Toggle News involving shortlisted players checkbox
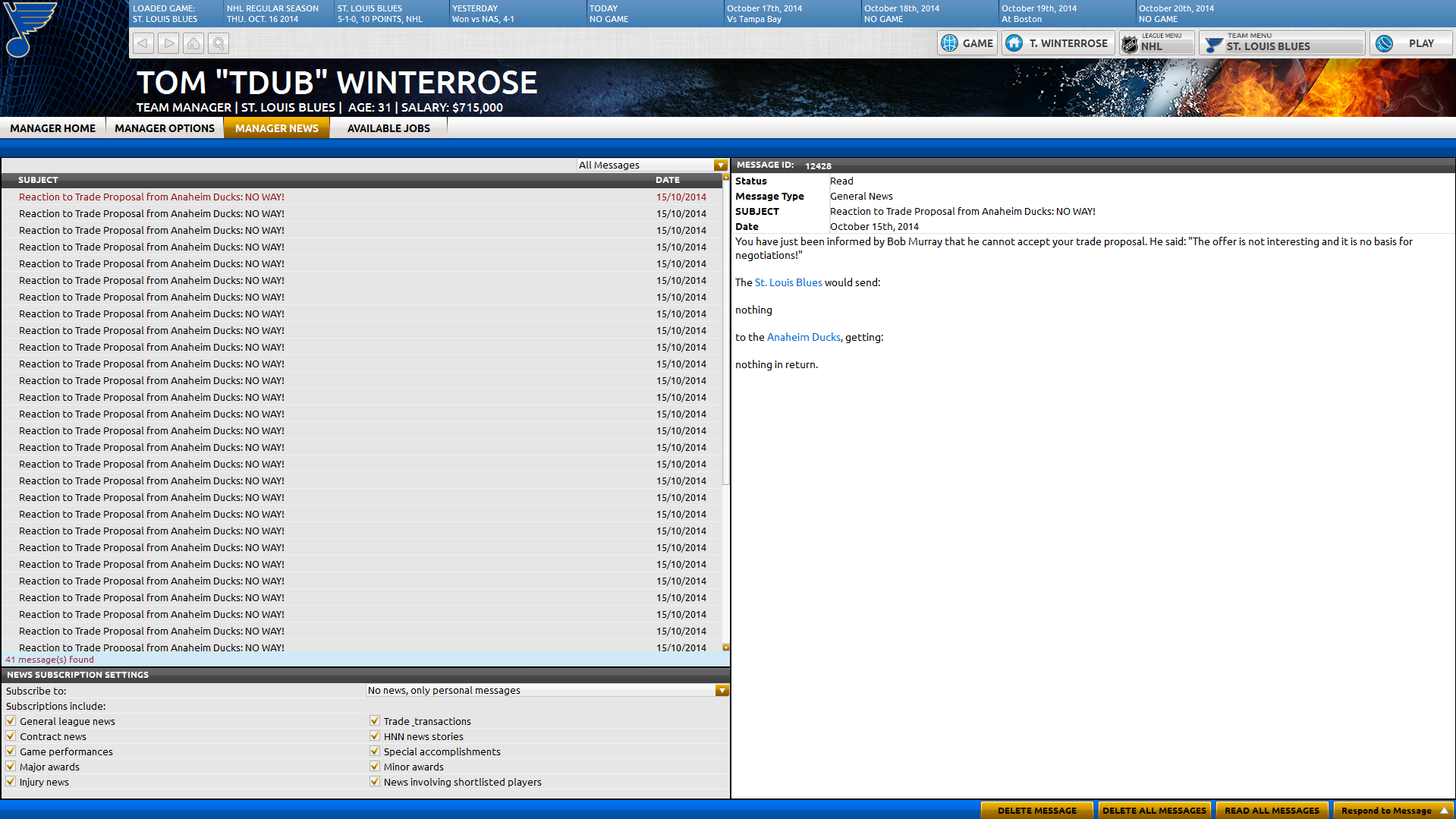 [x=375, y=781]
